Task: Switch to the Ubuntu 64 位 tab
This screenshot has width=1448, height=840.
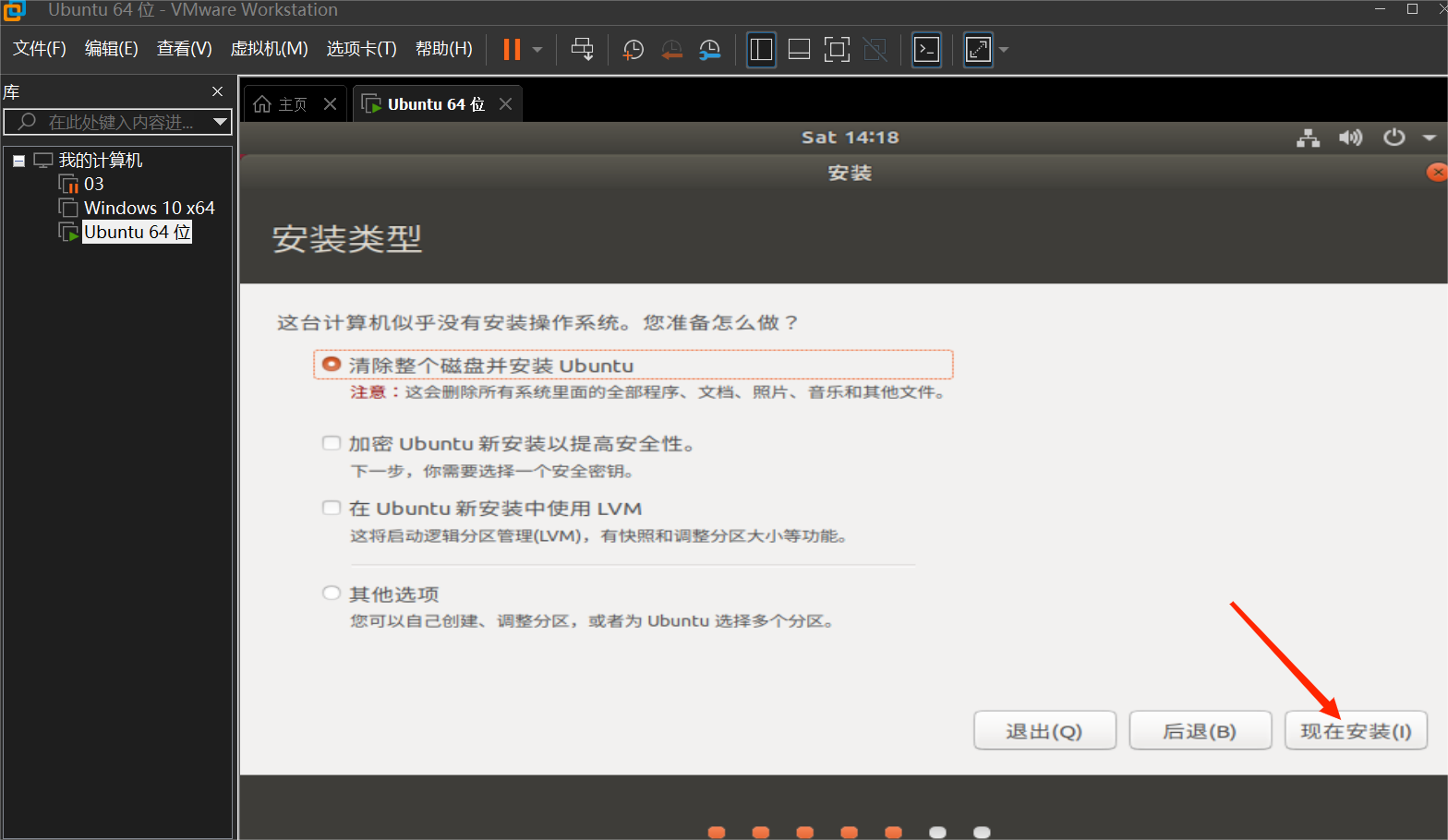Action: (436, 104)
